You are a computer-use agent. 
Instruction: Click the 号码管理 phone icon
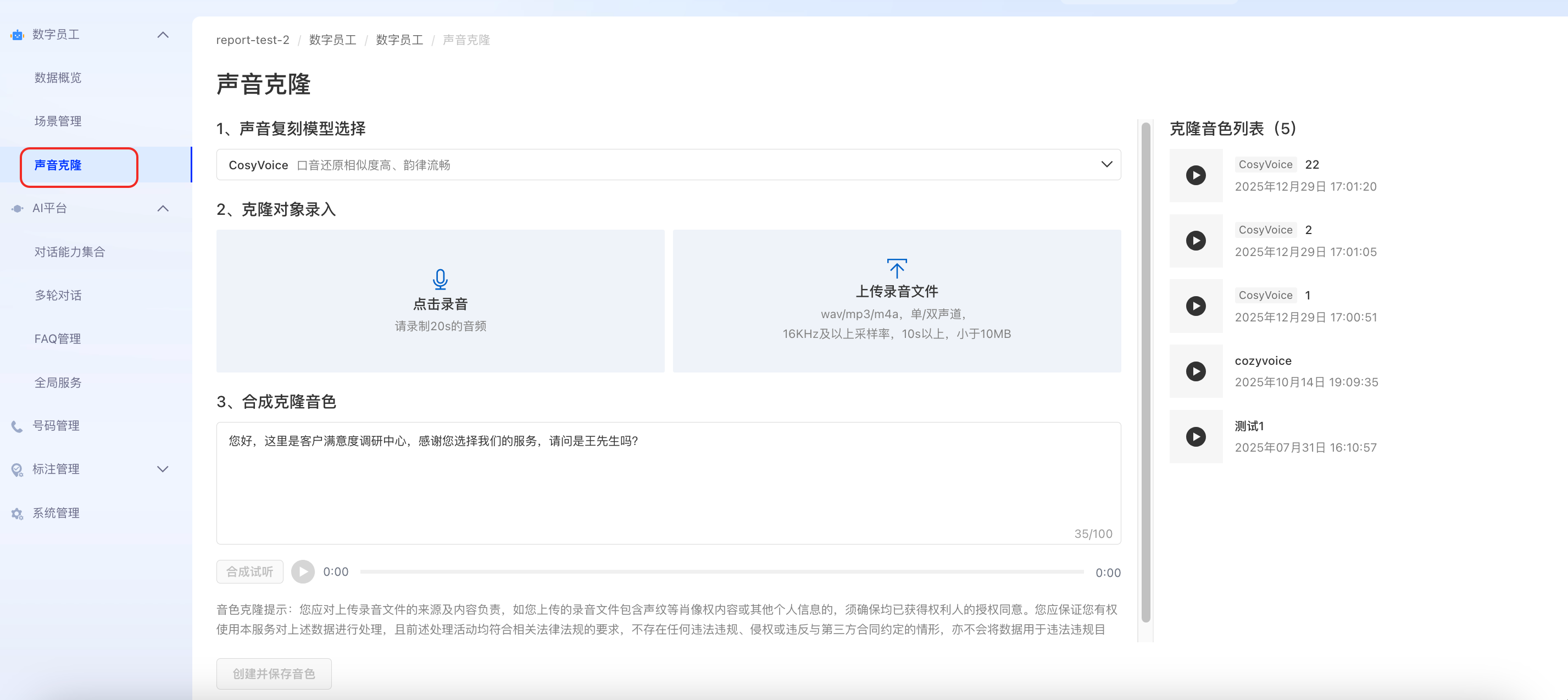click(x=17, y=426)
